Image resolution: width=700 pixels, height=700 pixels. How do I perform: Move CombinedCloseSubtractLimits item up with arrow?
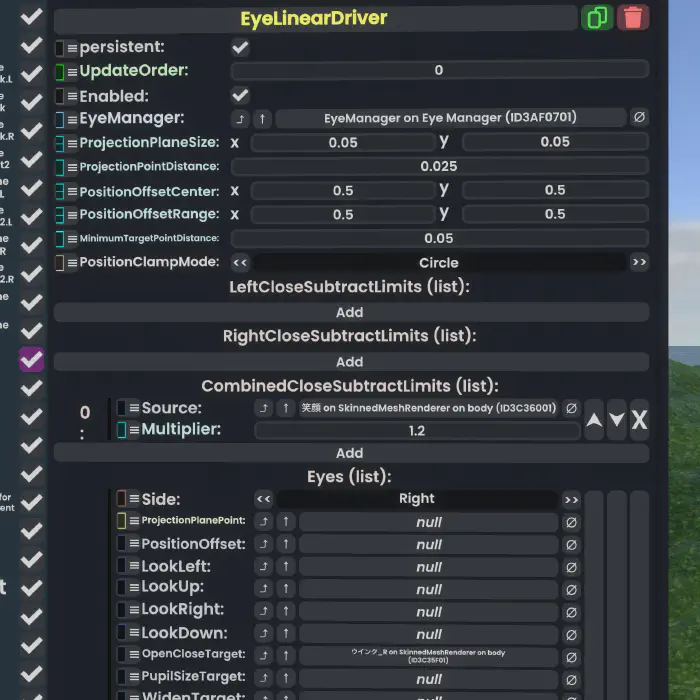click(x=594, y=420)
